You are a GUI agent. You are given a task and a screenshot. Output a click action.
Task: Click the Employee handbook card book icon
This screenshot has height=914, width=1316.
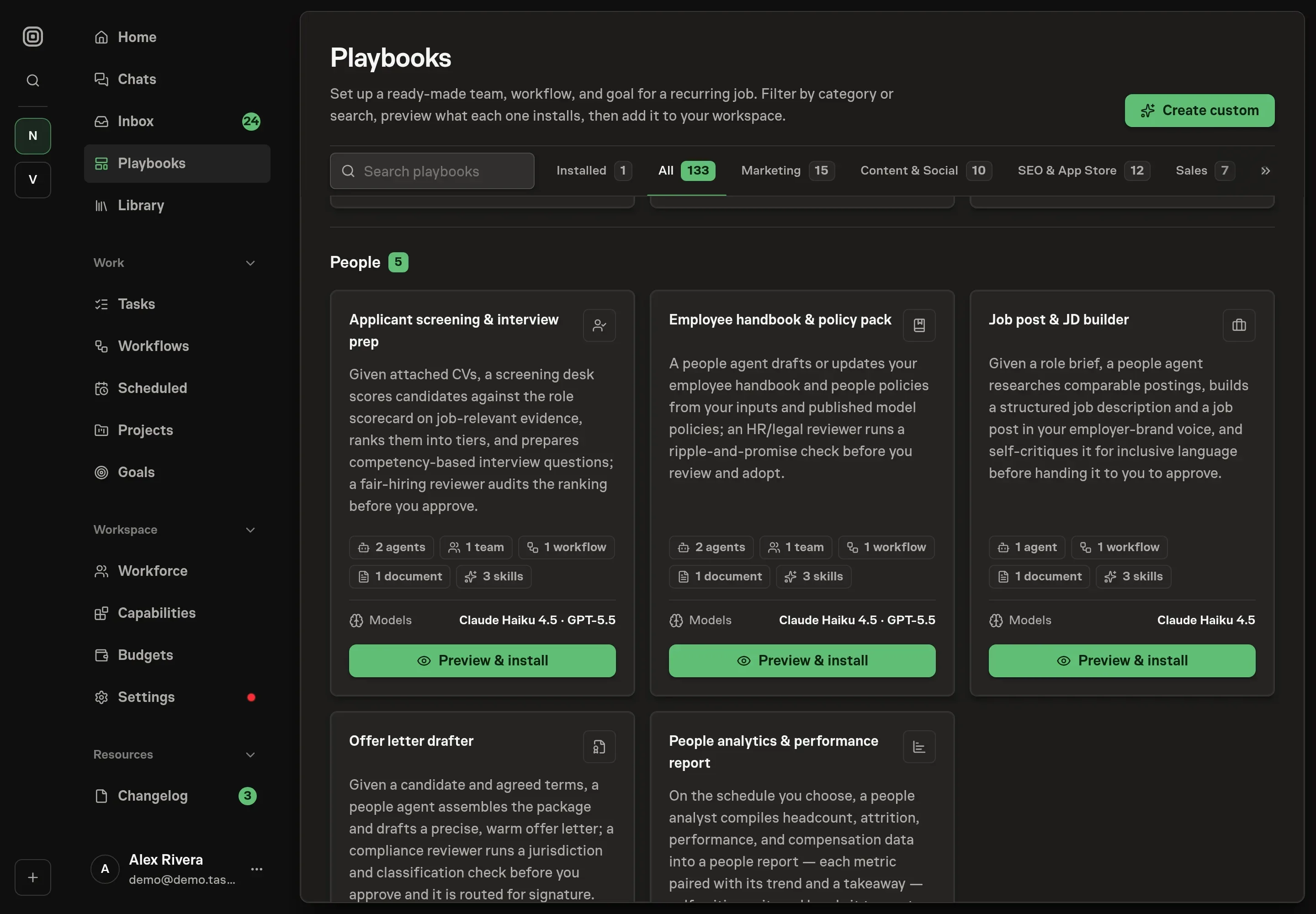click(918, 325)
